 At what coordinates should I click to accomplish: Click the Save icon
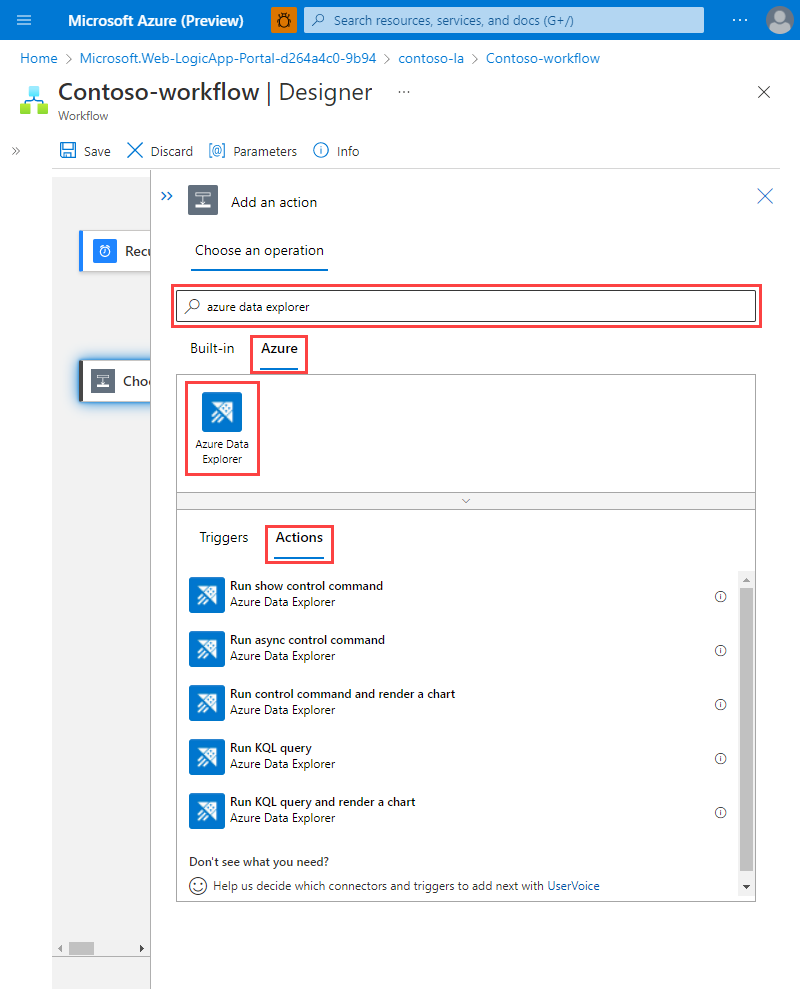pyautogui.click(x=68, y=150)
